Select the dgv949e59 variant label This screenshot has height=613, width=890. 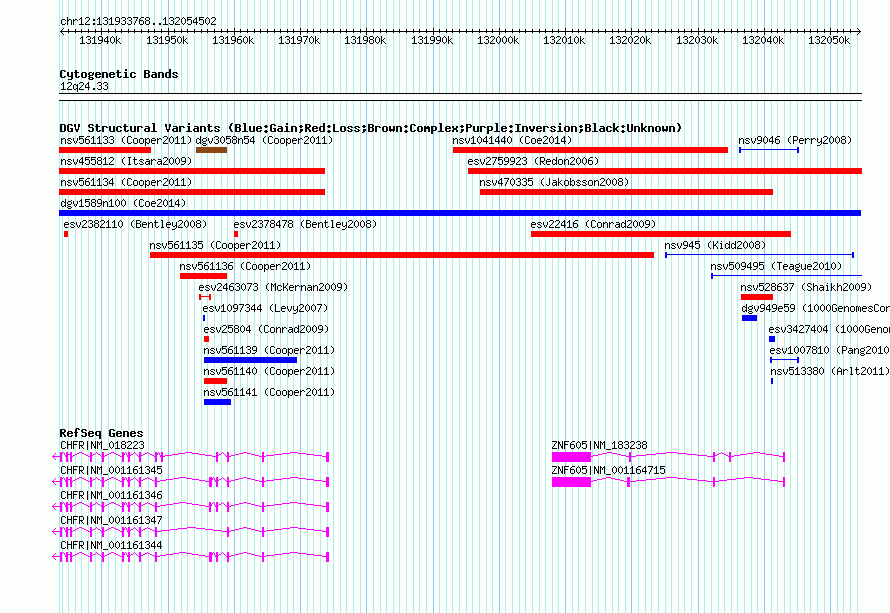815,308
